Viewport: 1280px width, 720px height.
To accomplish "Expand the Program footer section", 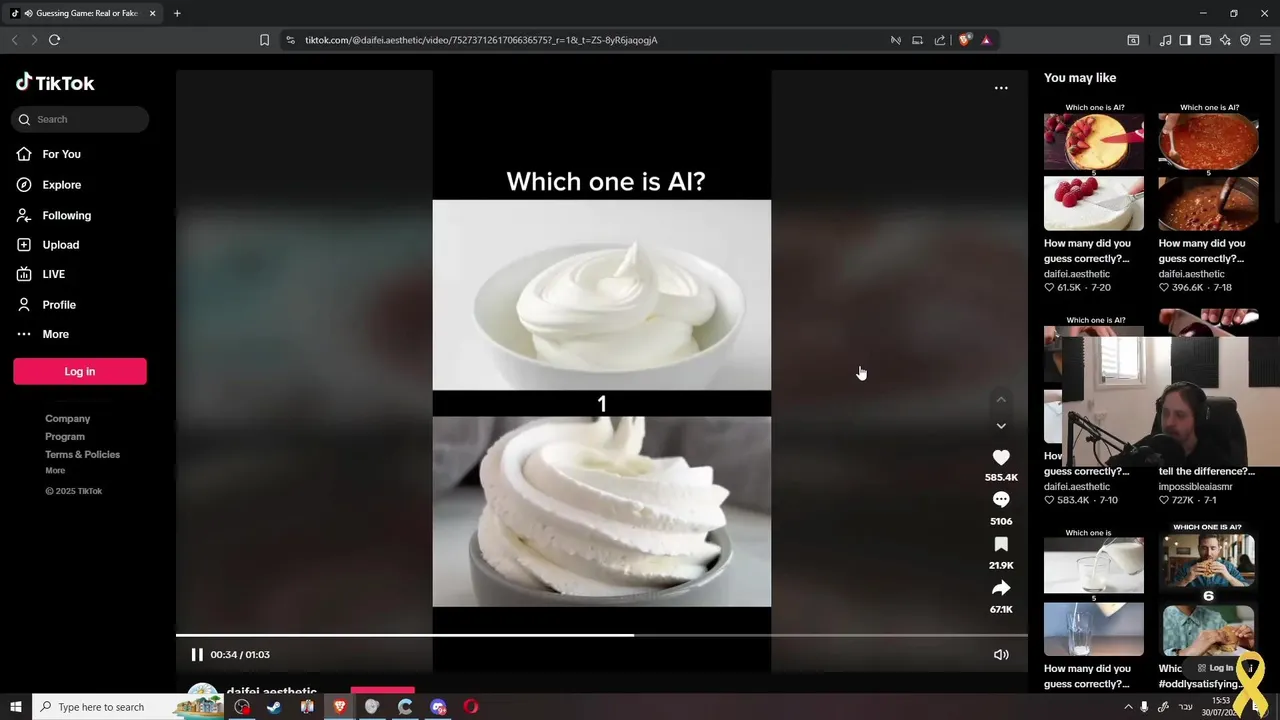I will coord(65,437).
